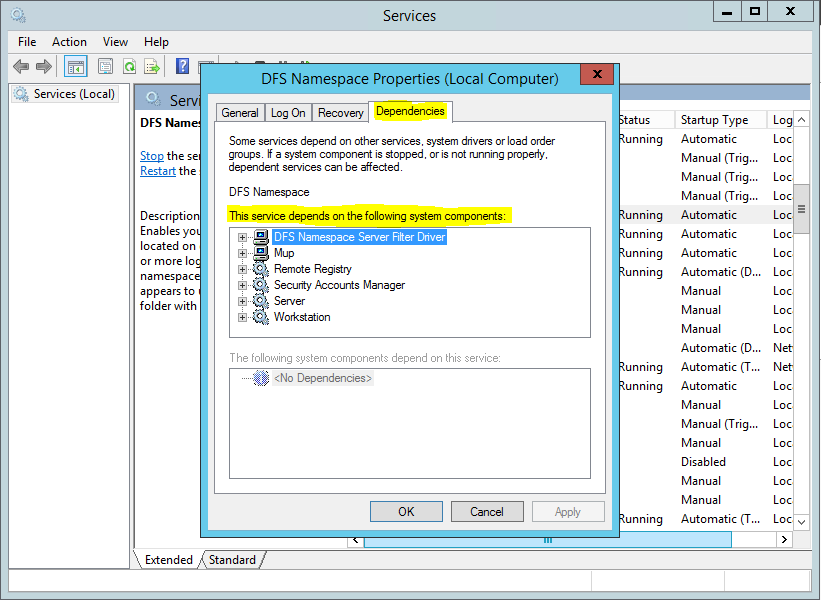
Task: Click the DFS Namespace Server Filter Driver icon
Action: click(261, 237)
